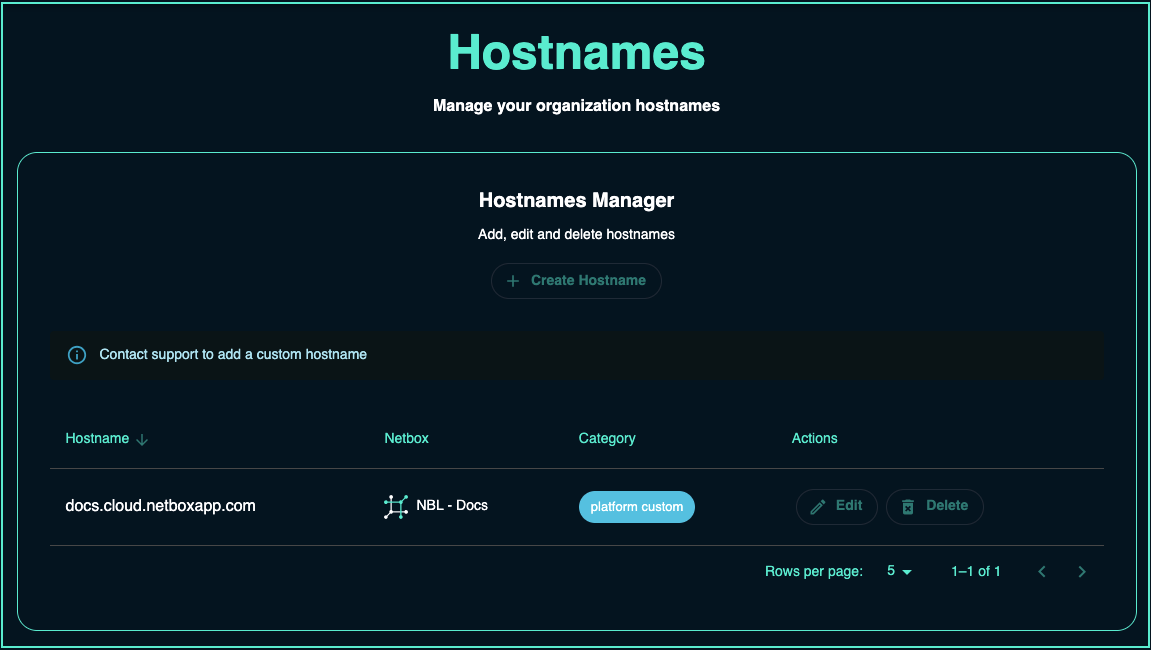Click the sort arrow beside Hostname header
1151x650 pixels.
click(x=142, y=439)
